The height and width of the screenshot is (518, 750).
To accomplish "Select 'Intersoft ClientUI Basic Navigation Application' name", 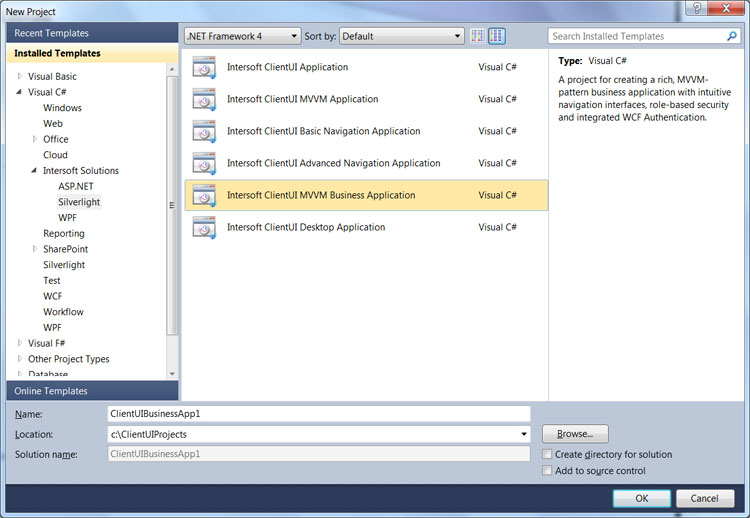I will tap(323, 131).
